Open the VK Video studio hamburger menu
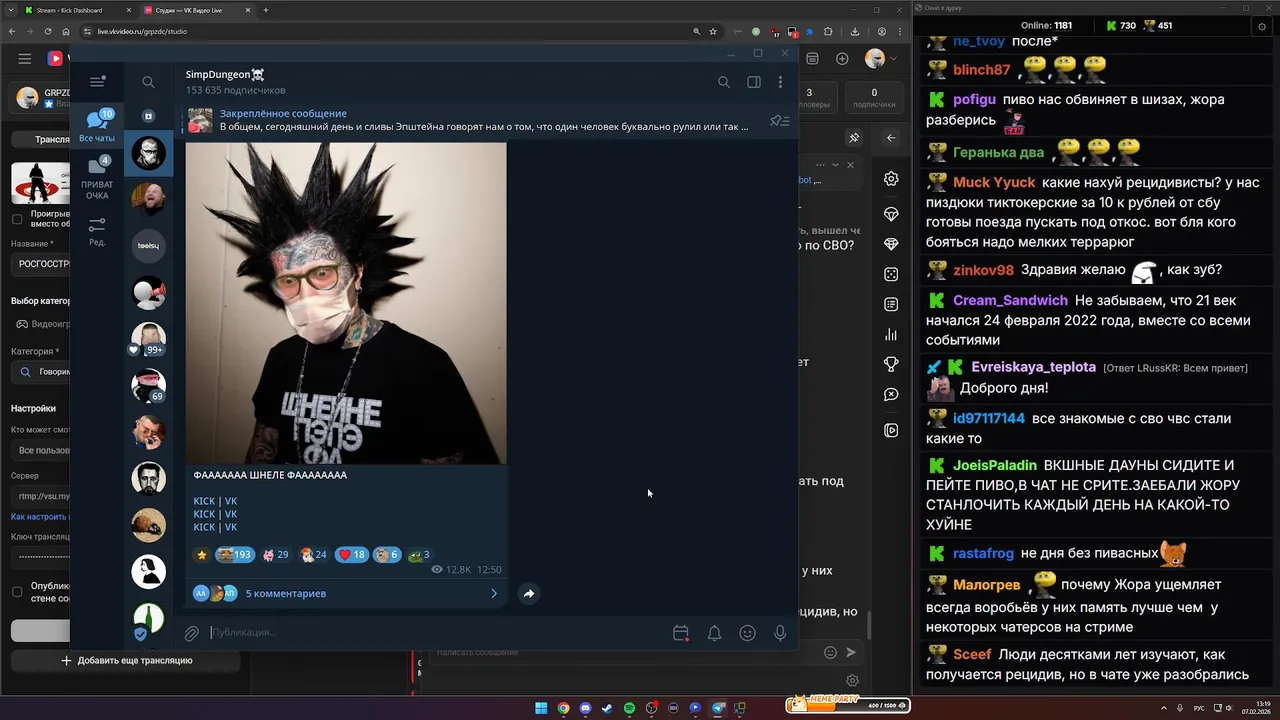The width and height of the screenshot is (1280, 720). (x=24, y=59)
